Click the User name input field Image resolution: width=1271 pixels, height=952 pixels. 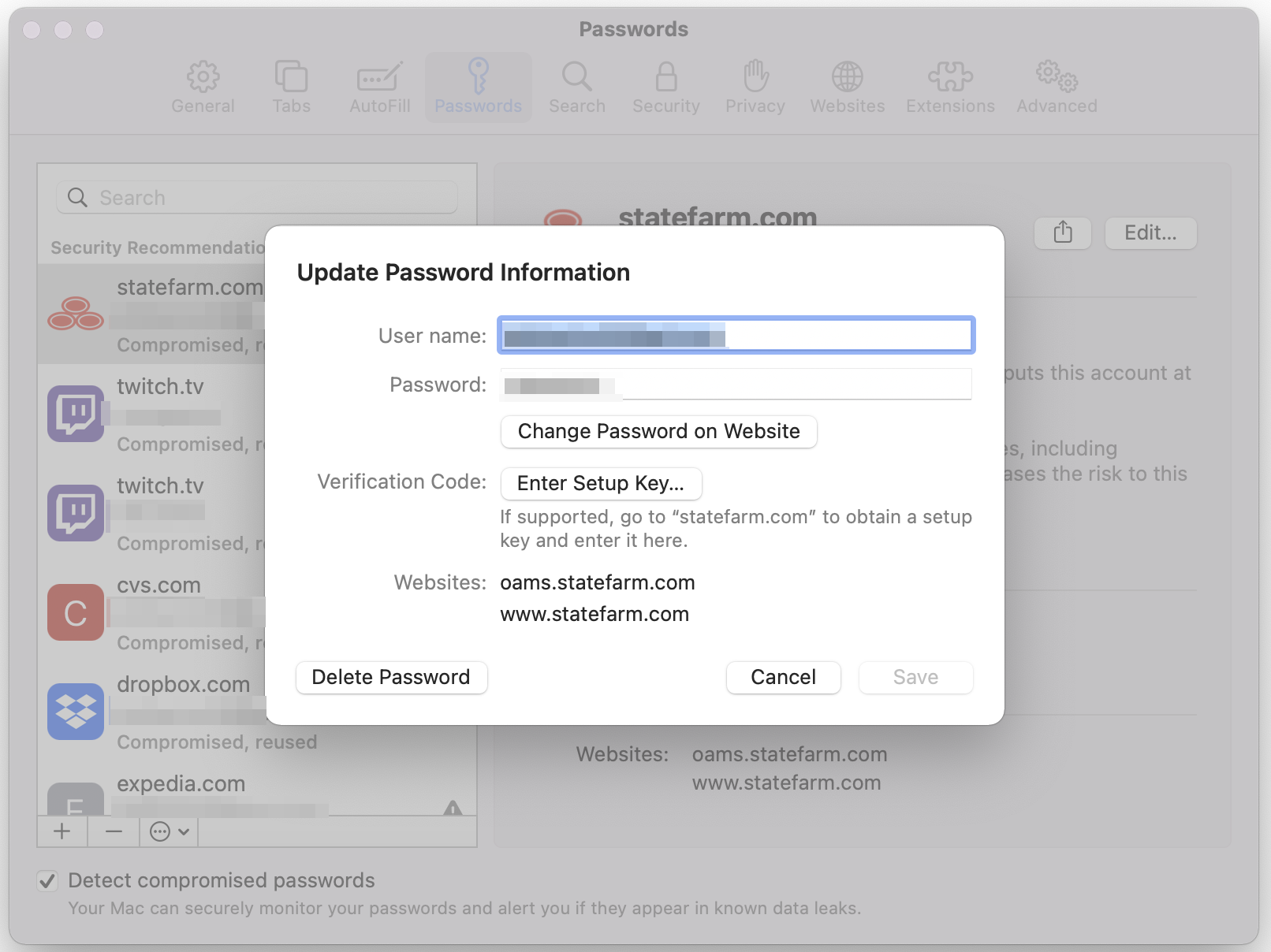[736, 335]
